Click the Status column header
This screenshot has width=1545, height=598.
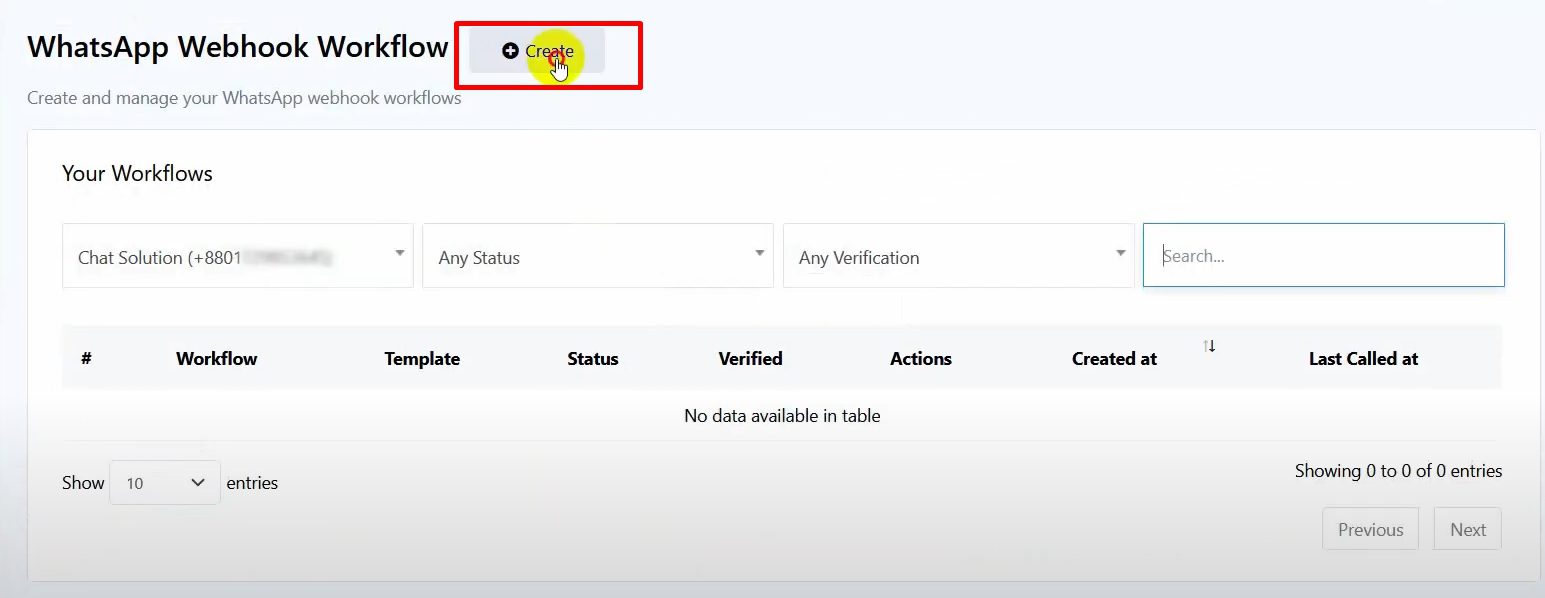[x=592, y=358]
